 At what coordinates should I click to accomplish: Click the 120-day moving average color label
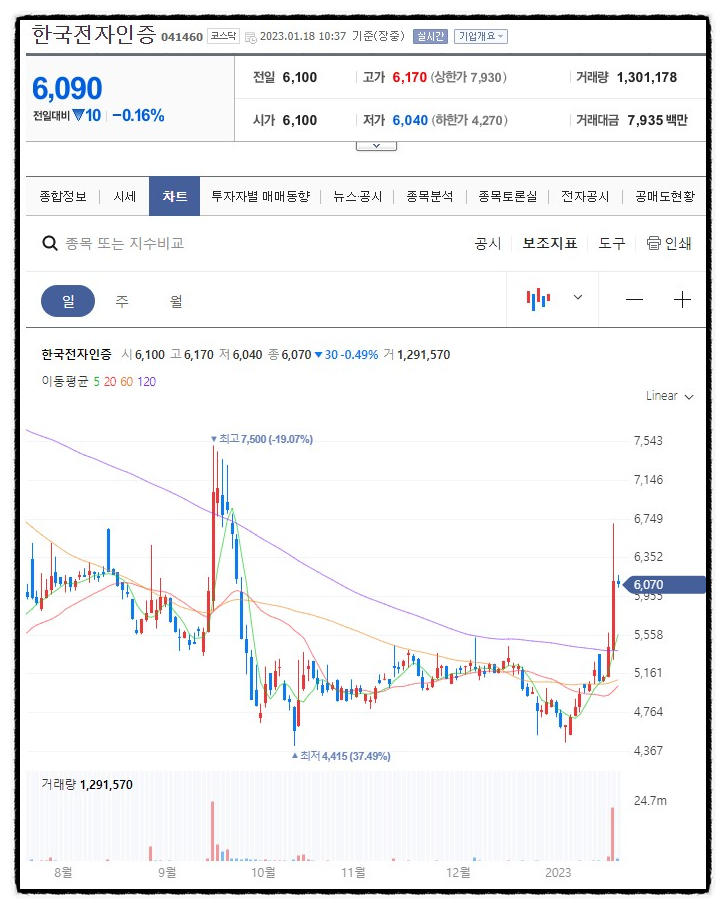(x=147, y=381)
